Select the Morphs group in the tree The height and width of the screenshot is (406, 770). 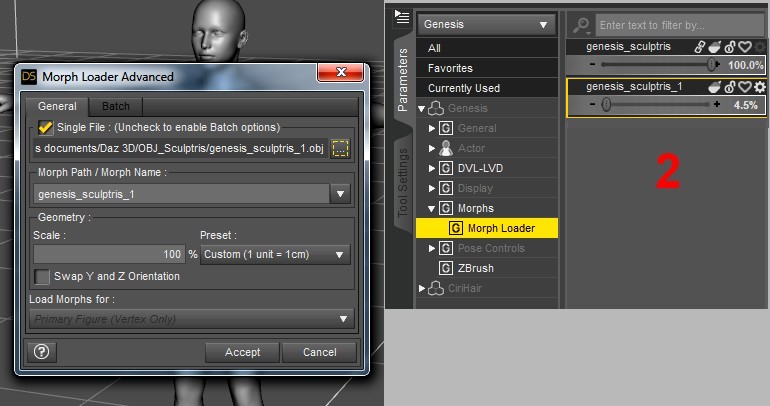(475, 209)
